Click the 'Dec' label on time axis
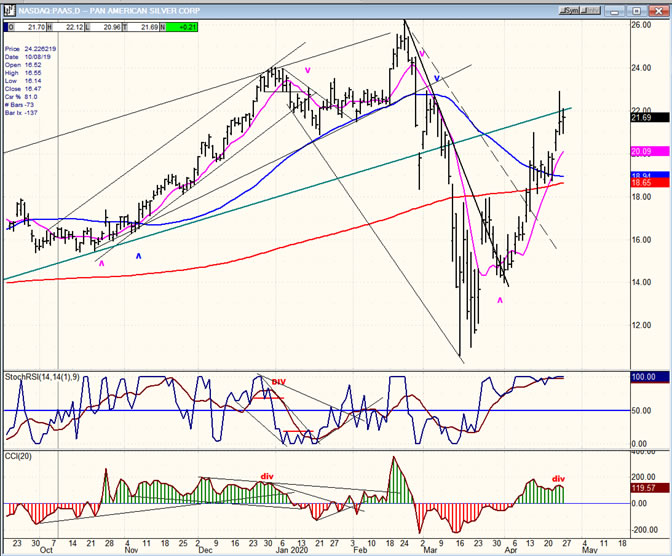Image resolution: width=672 pixels, height=556 pixels. pos(205,550)
